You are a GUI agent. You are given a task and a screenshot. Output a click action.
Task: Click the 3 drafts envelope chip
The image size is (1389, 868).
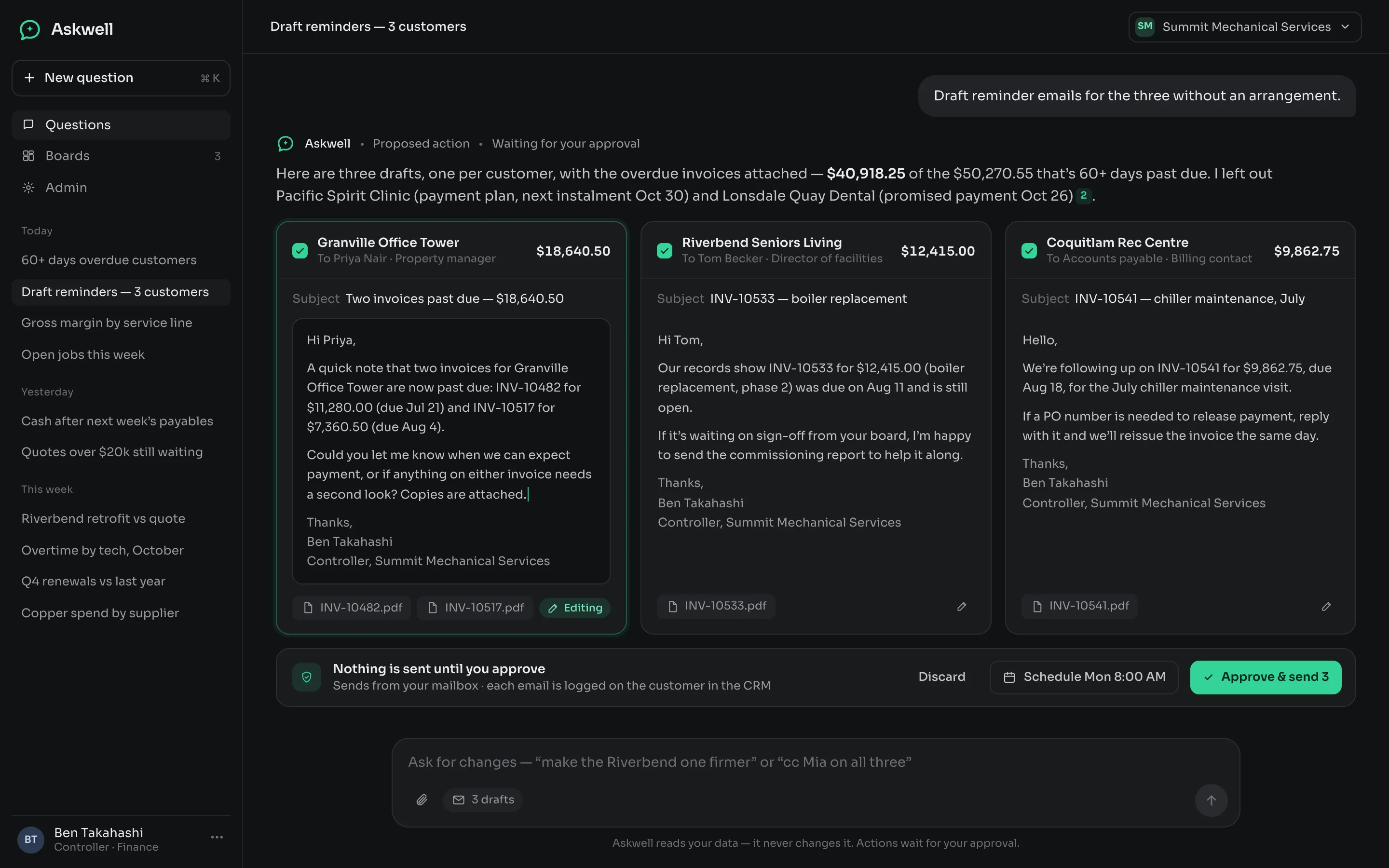(x=483, y=800)
